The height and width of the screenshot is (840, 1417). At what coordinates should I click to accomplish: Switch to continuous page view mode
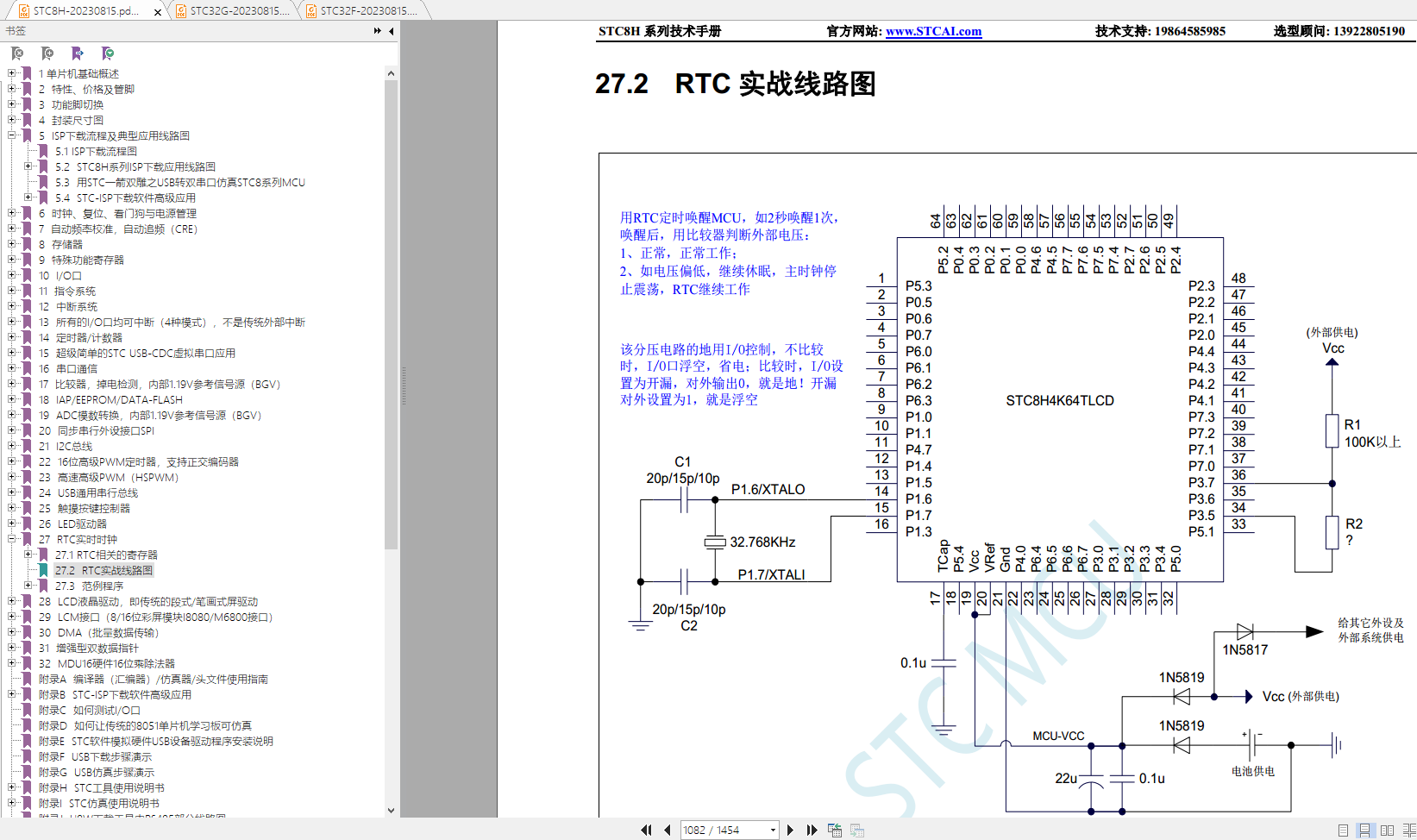coord(1364,830)
